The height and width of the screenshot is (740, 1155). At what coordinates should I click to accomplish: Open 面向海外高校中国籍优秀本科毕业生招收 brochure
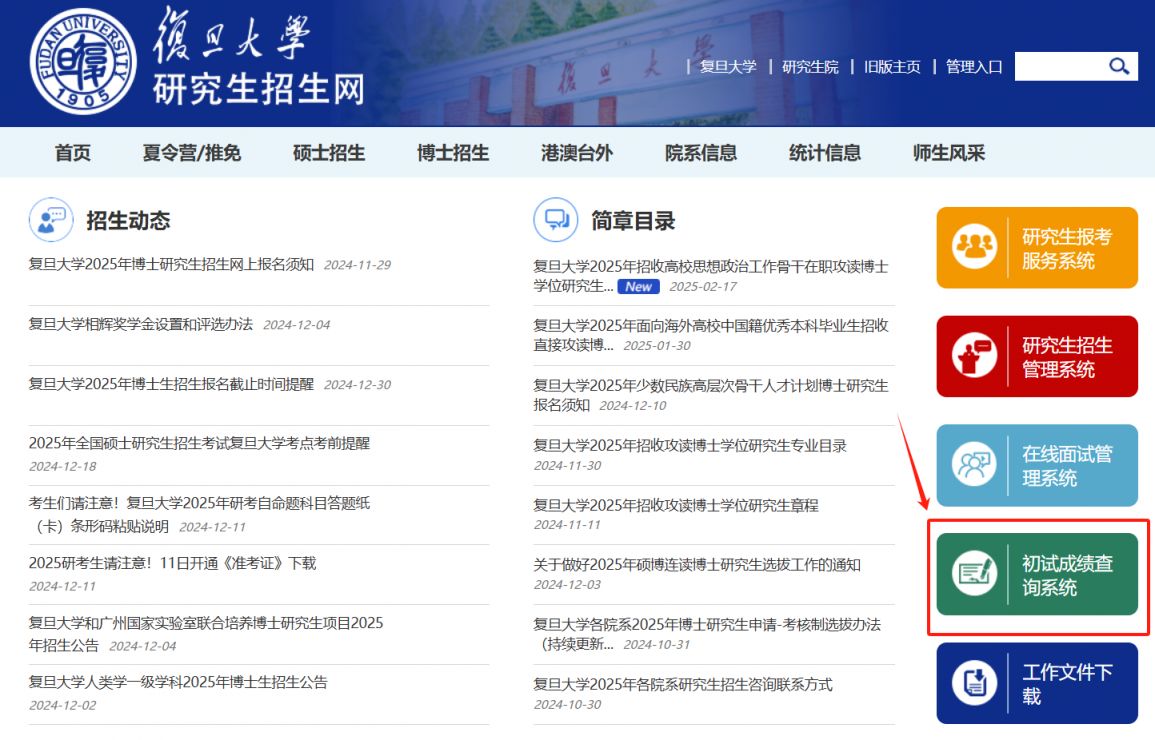click(x=711, y=335)
